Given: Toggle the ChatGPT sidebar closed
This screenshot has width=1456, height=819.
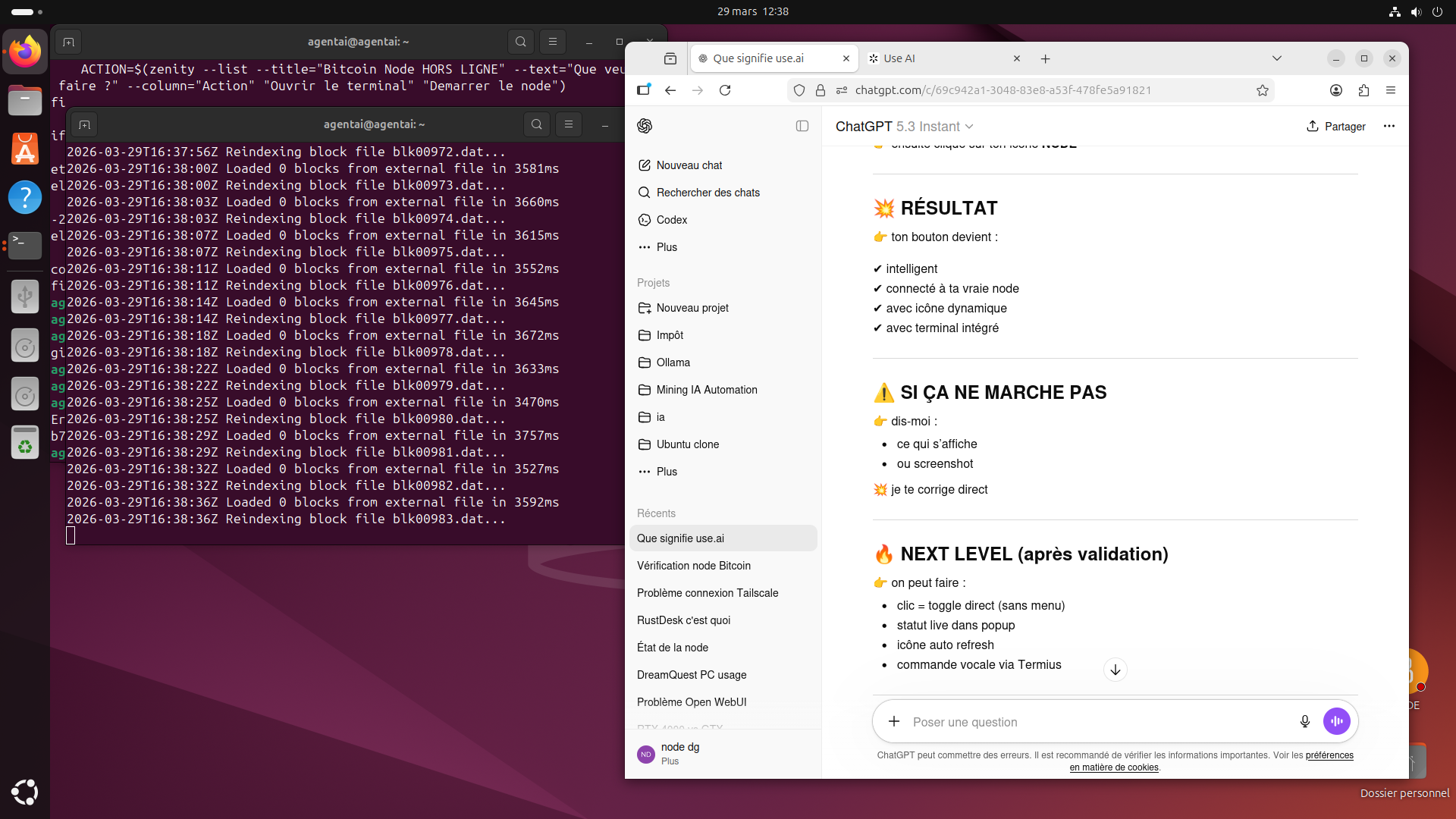Looking at the screenshot, I should (802, 126).
